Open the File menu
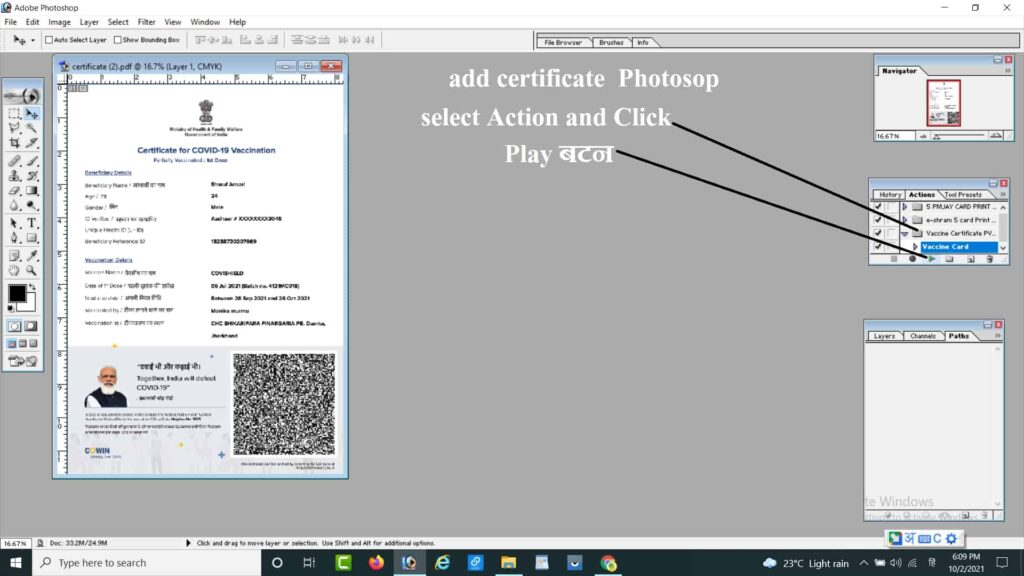 (10, 22)
